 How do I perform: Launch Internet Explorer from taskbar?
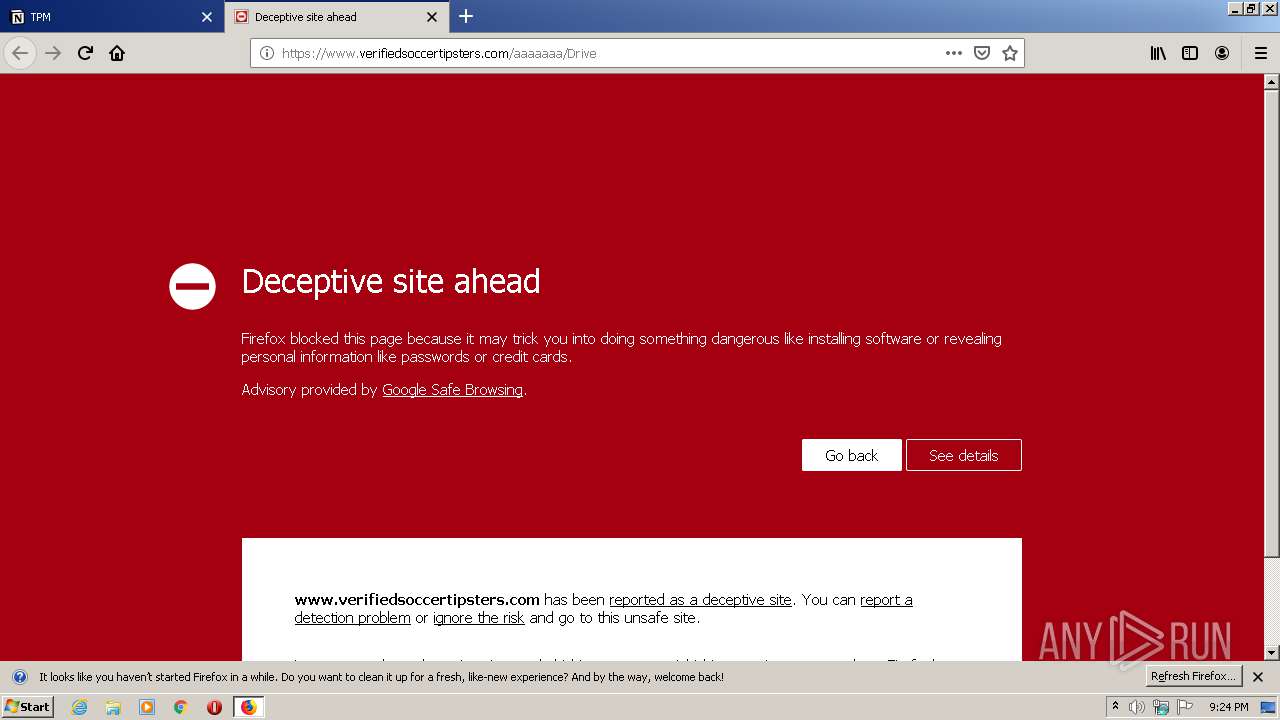(79, 707)
